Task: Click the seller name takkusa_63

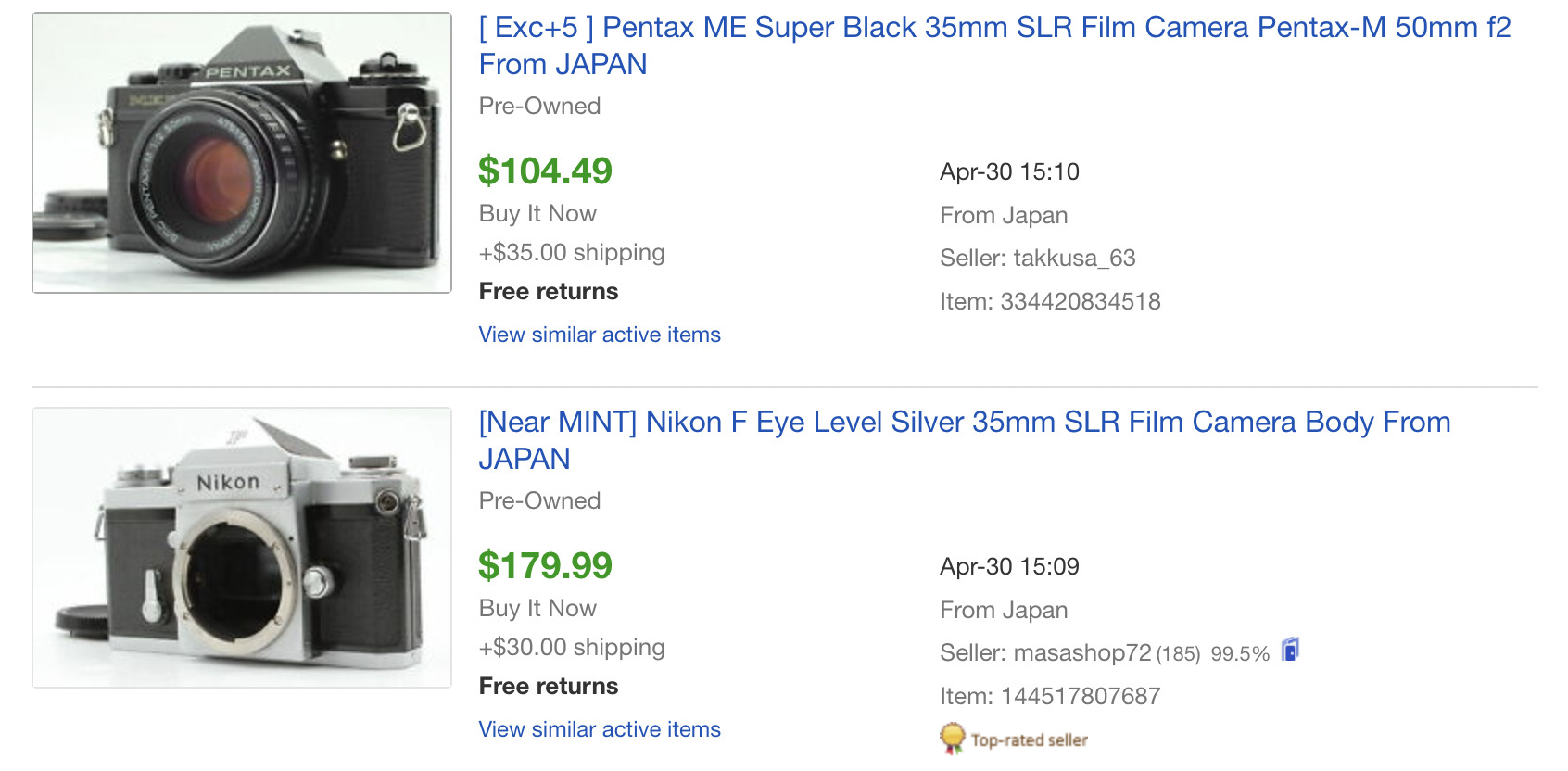Action: point(1074,258)
